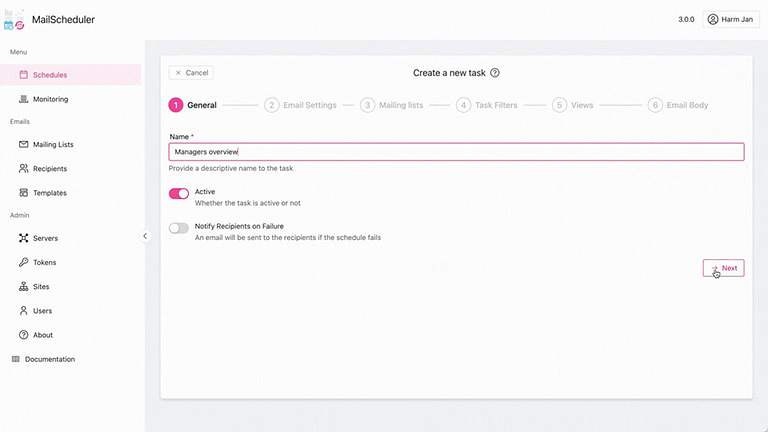Open Mailing Lists via its envelope icon
Viewport: 768px width, 432px height.
click(x=24, y=144)
